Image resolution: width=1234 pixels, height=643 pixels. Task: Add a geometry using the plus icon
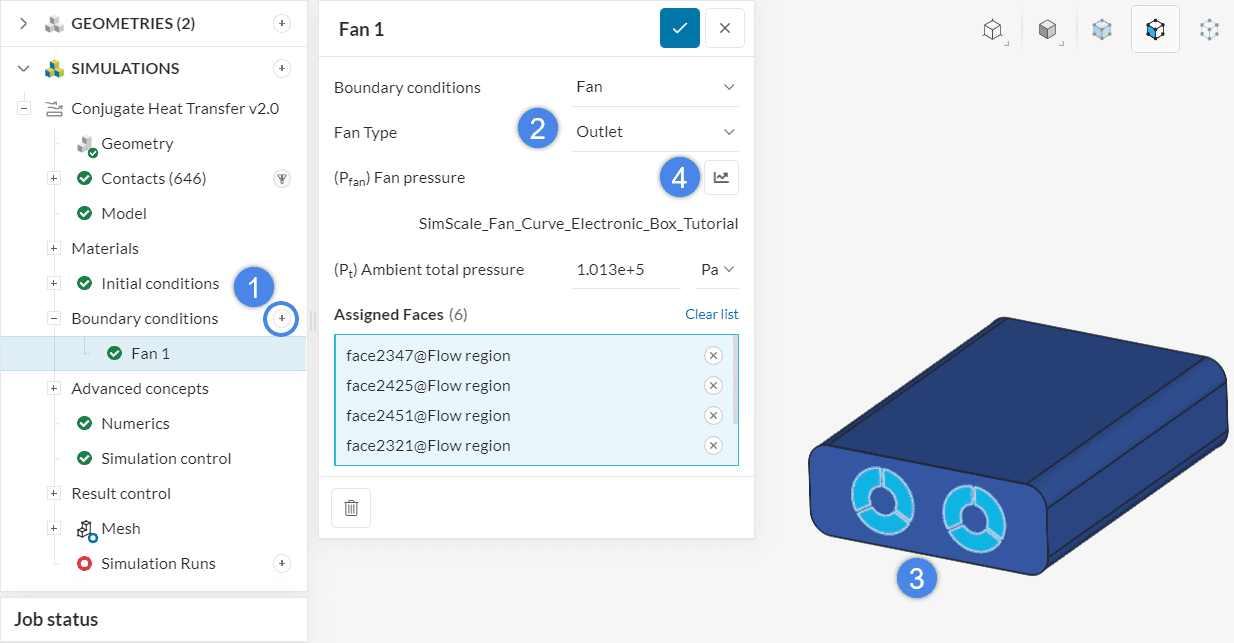pos(282,23)
